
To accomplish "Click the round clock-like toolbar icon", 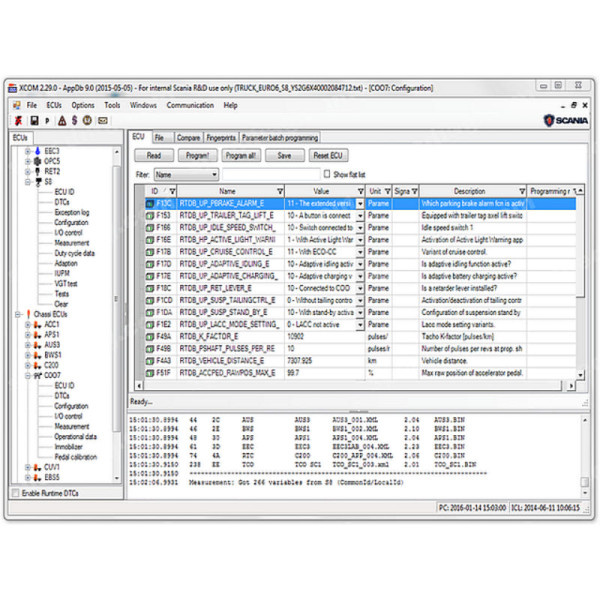I will [89, 119].
